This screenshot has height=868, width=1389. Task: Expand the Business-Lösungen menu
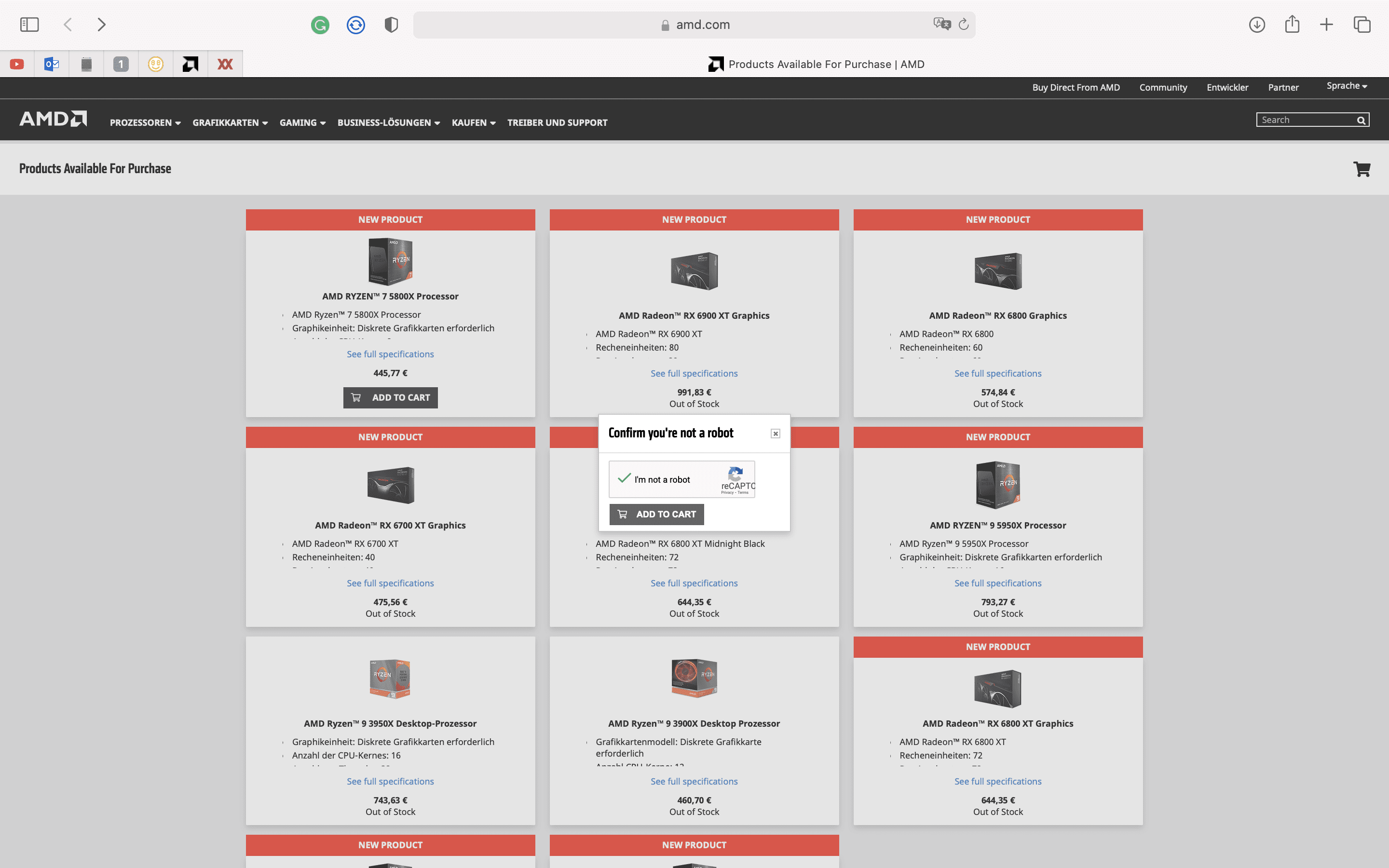[389, 123]
